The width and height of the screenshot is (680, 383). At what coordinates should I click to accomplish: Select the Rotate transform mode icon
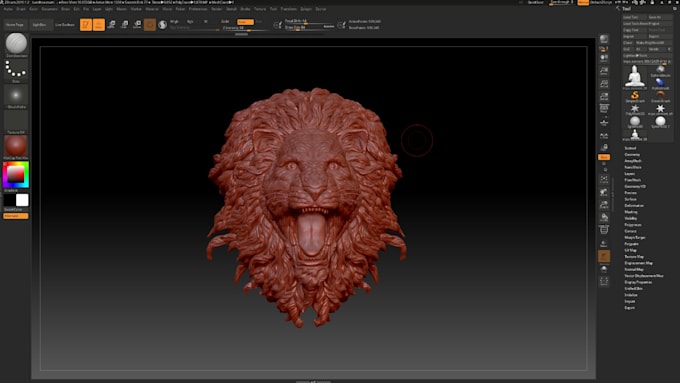point(137,25)
